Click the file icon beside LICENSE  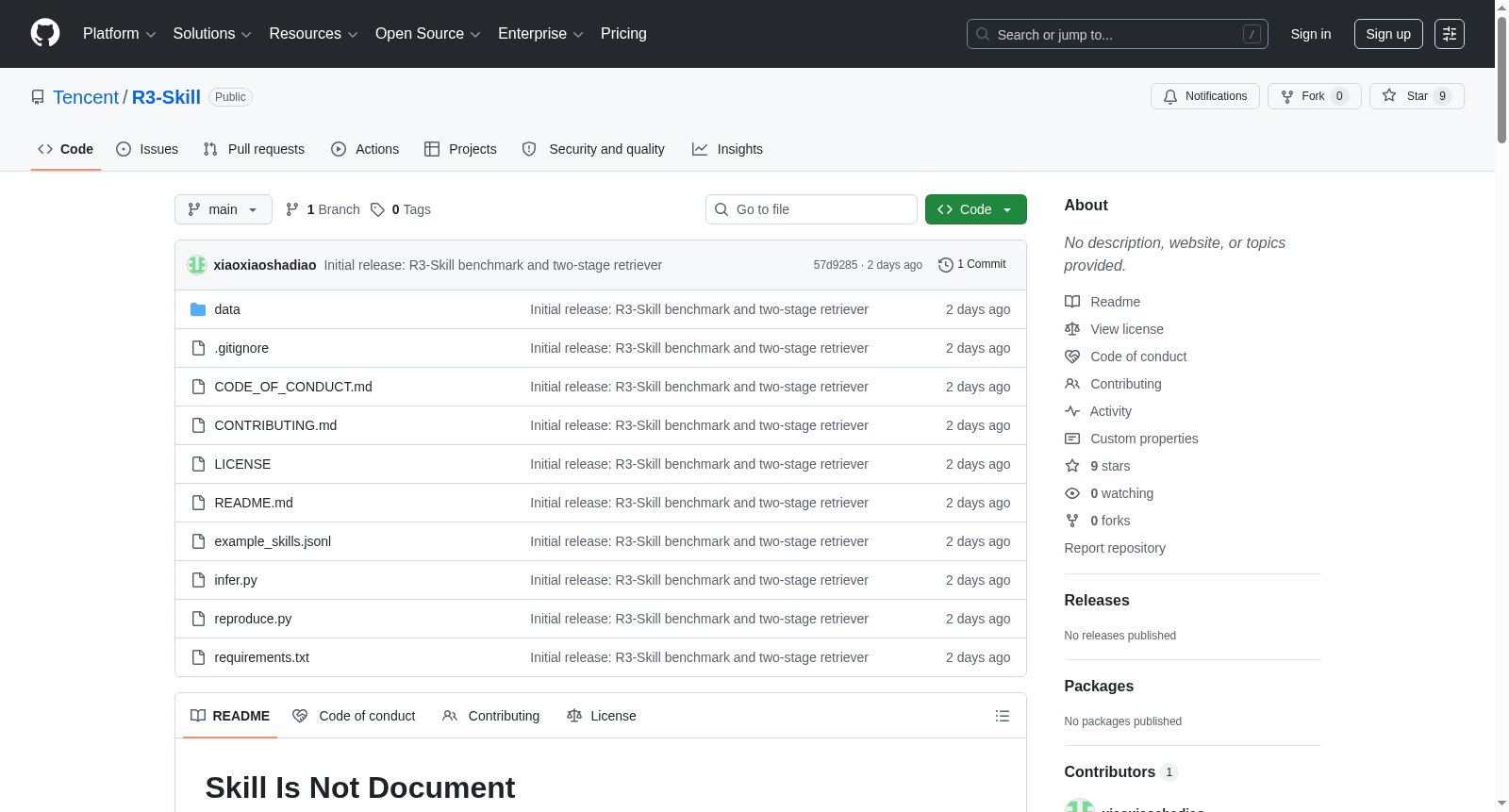(x=198, y=464)
